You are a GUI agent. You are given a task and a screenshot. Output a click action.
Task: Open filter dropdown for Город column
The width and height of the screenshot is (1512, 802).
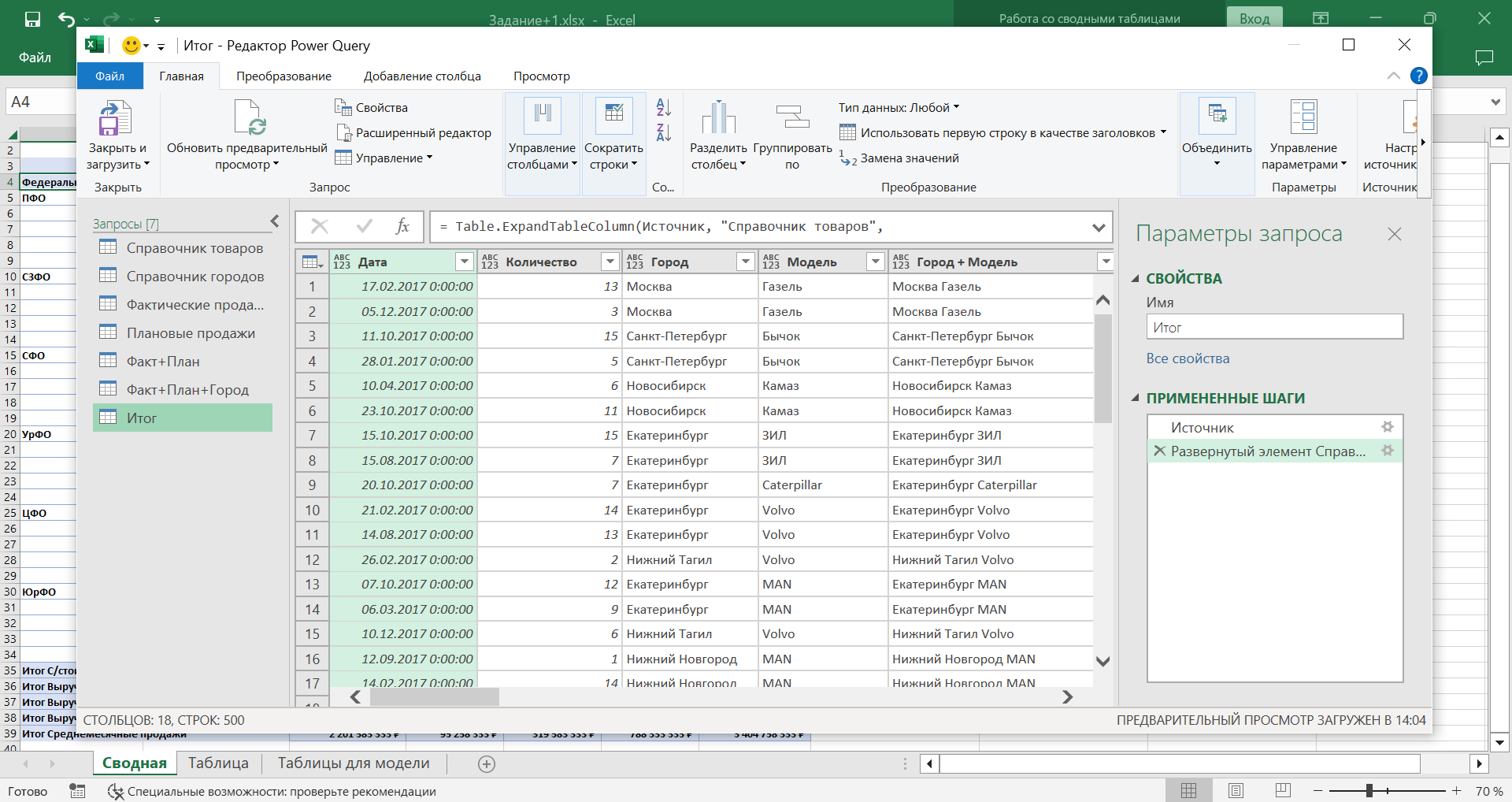[x=745, y=262]
